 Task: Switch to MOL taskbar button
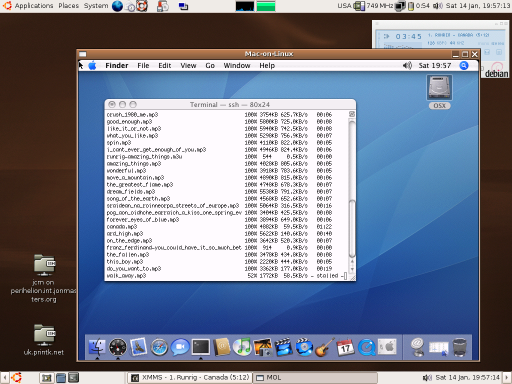315,378
